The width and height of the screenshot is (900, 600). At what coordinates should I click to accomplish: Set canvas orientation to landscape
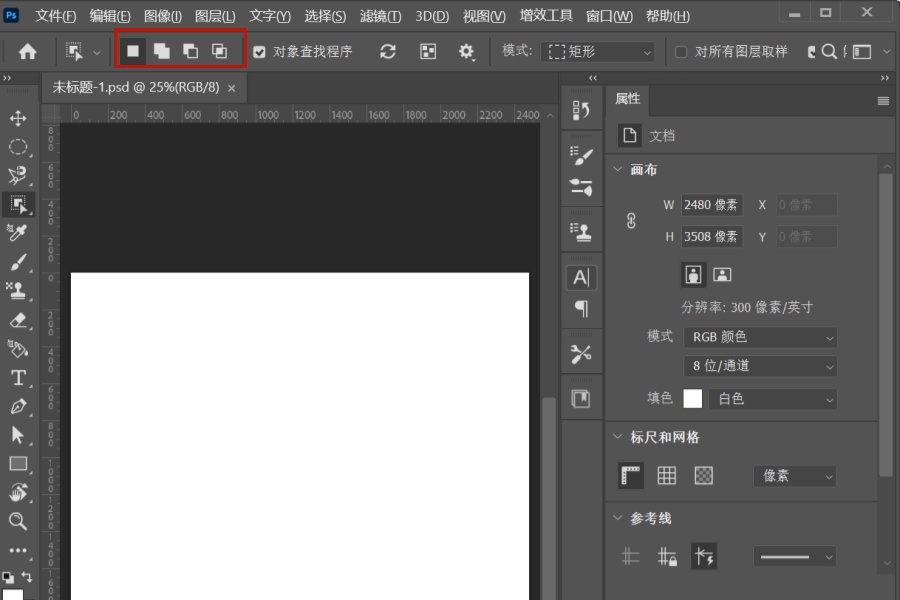[722, 274]
